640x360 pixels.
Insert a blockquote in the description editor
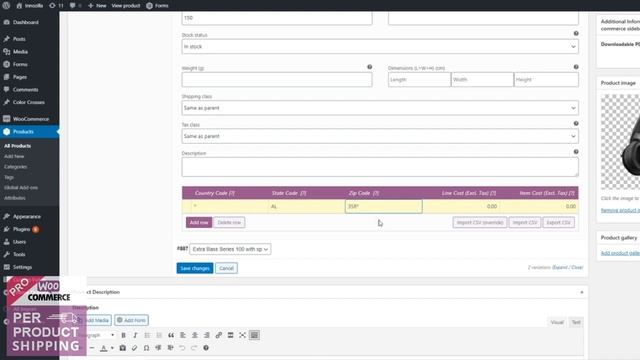(x=171, y=335)
